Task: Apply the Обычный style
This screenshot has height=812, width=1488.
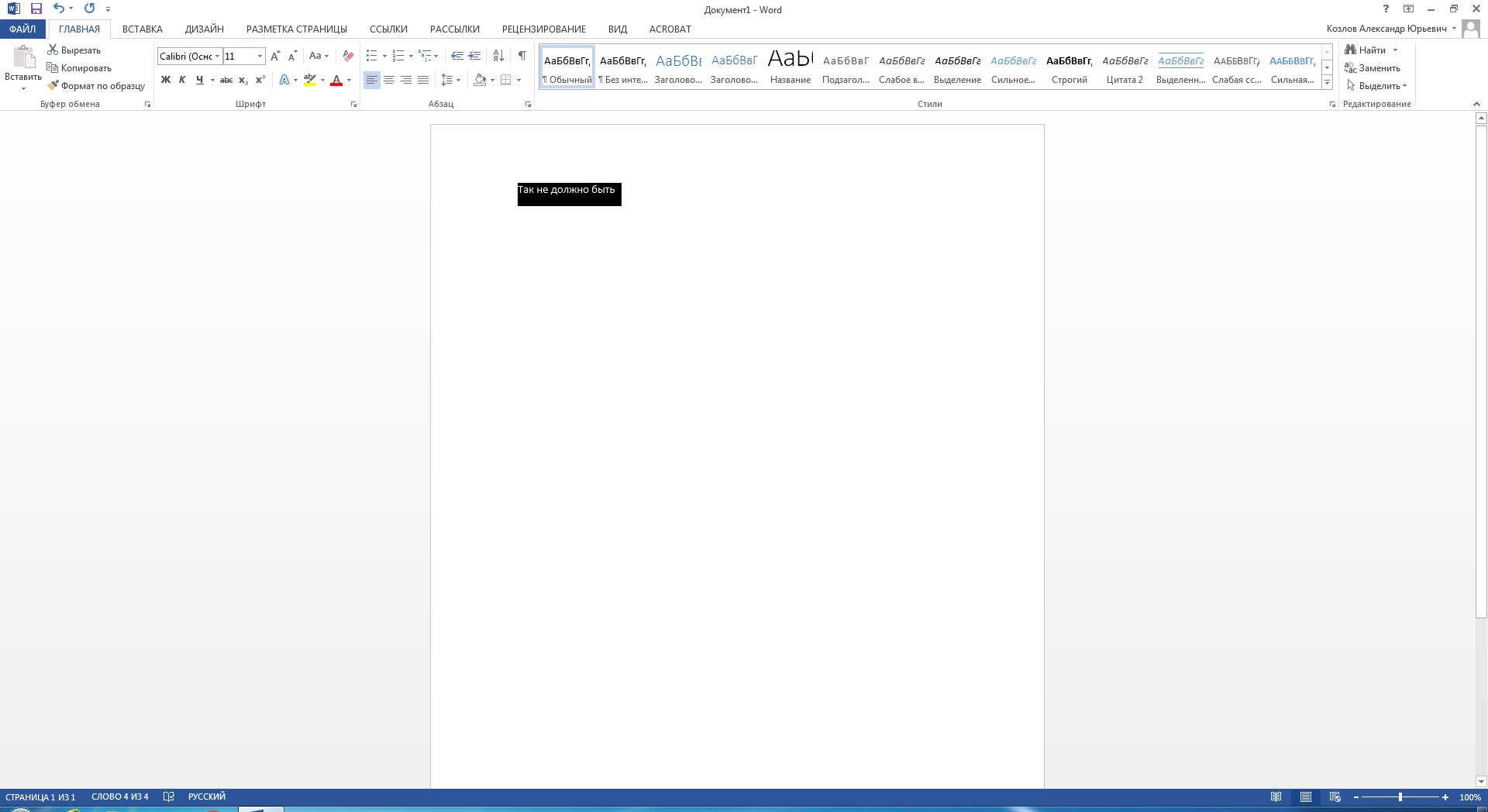Action: [x=567, y=67]
